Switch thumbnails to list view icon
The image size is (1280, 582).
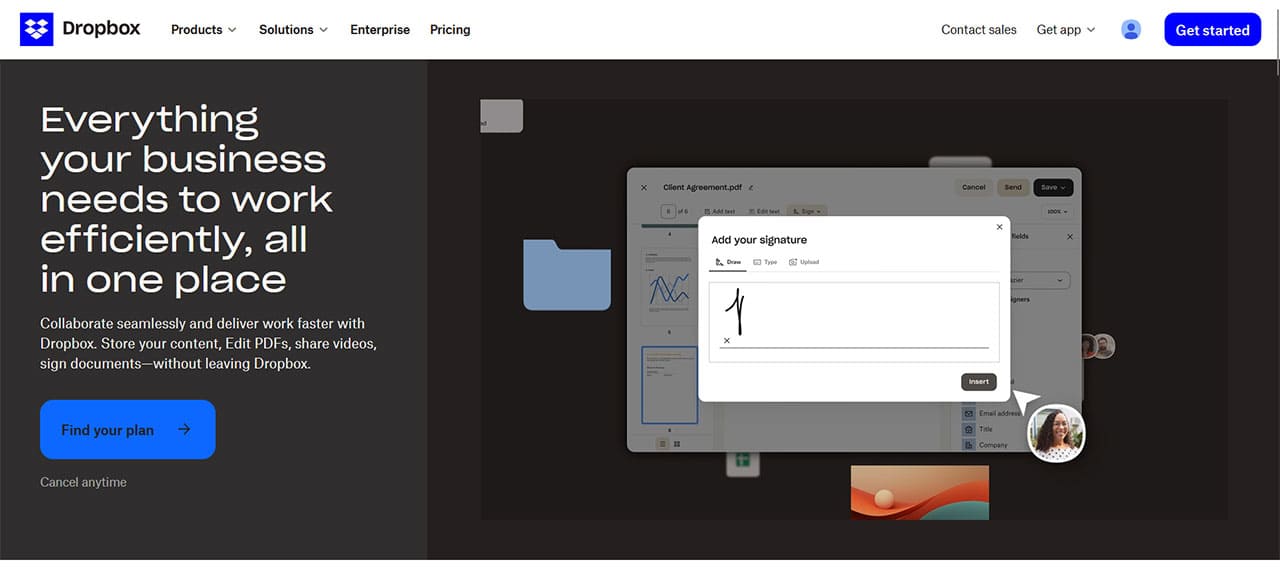pyautogui.click(x=662, y=443)
